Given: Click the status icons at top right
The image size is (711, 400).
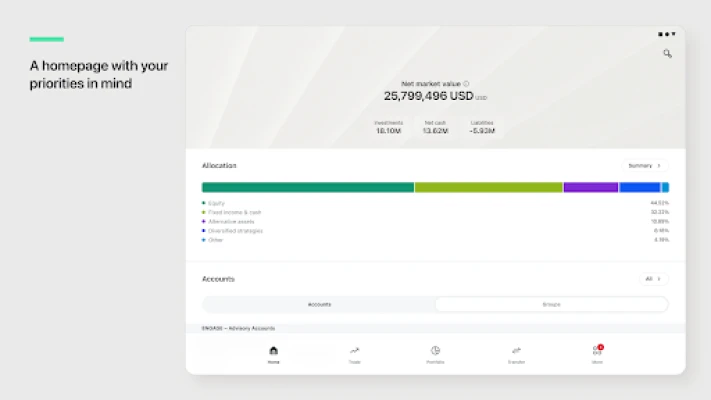Looking at the screenshot, I should (x=666, y=34).
